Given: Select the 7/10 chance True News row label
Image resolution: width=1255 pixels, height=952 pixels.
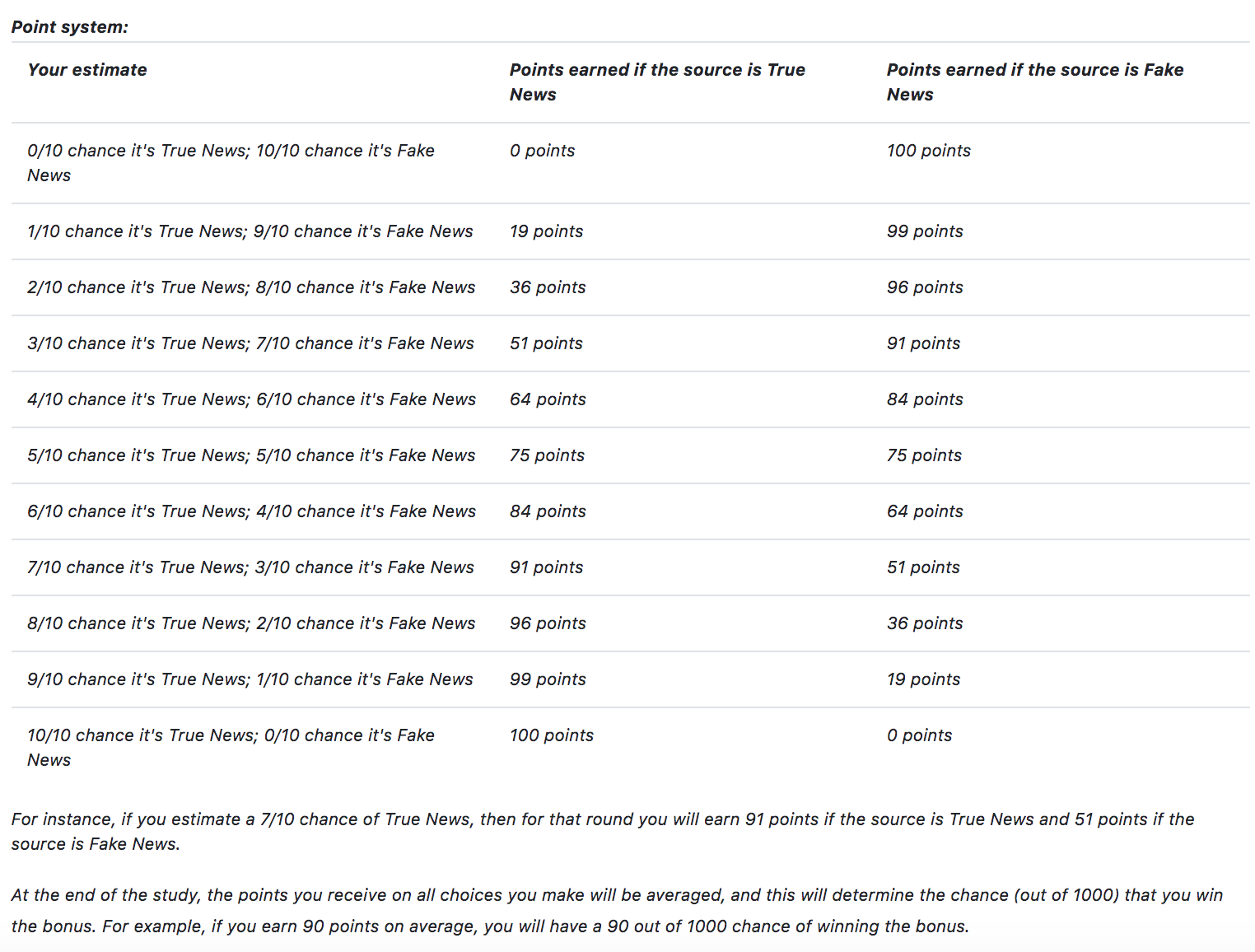Looking at the screenshot, I should [x=250, y=567].
